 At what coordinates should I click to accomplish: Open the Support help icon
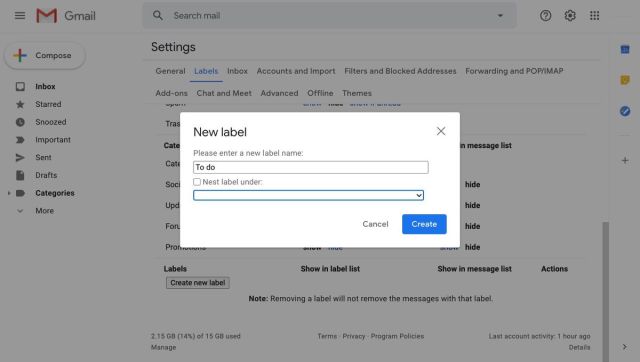tap(545, 16)
